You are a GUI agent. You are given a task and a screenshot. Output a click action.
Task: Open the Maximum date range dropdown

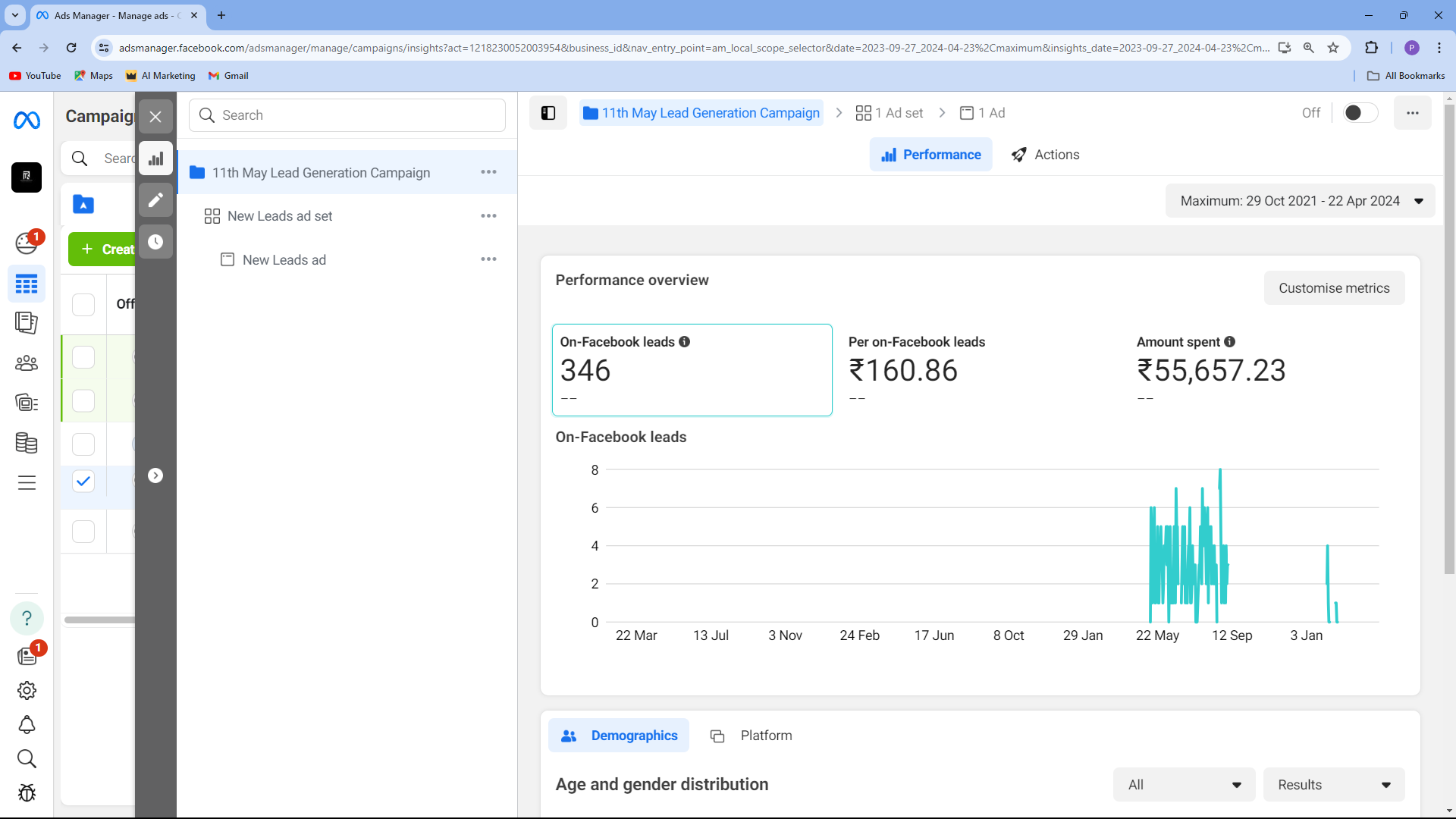point(1300,201)
